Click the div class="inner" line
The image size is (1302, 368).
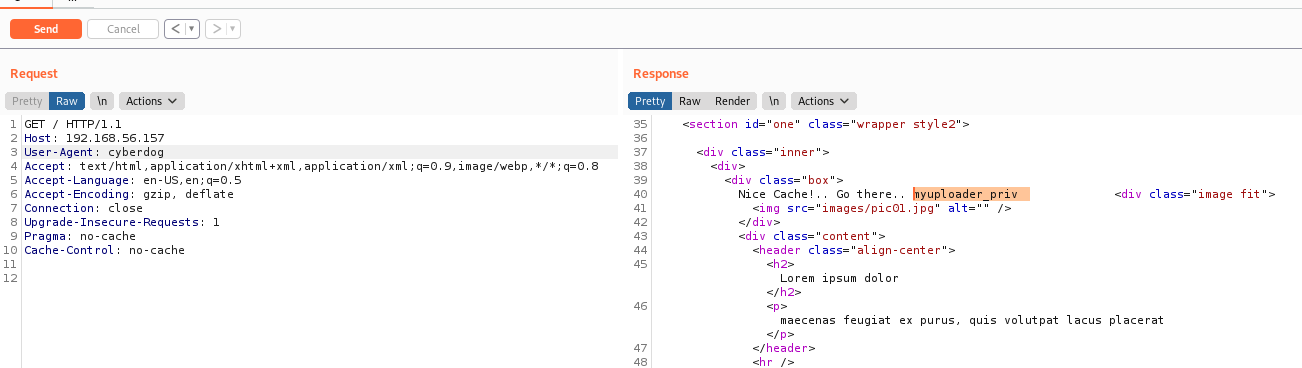tap(763, 152)
